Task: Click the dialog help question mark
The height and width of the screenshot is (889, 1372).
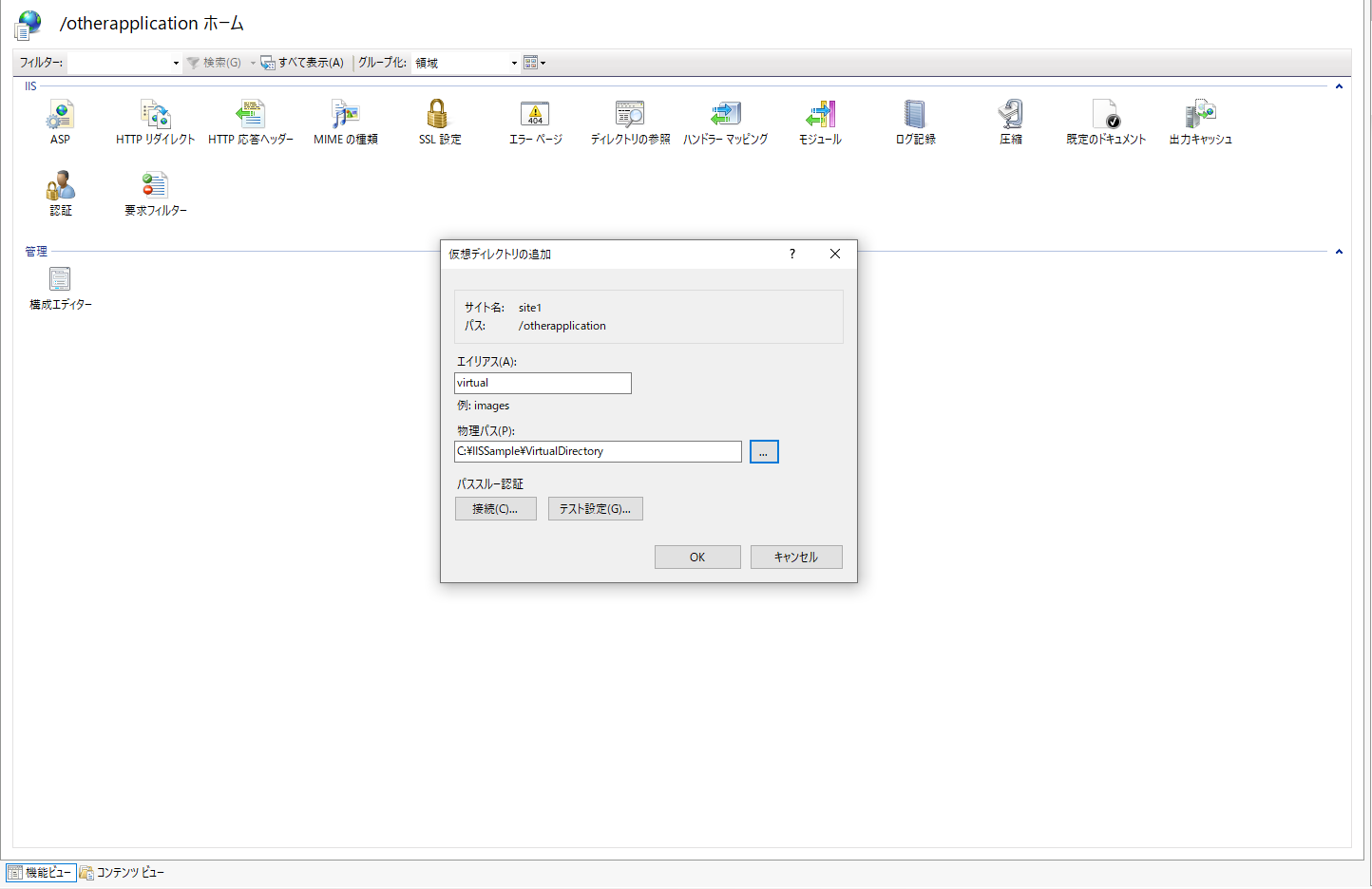Action: click(792, 254)
